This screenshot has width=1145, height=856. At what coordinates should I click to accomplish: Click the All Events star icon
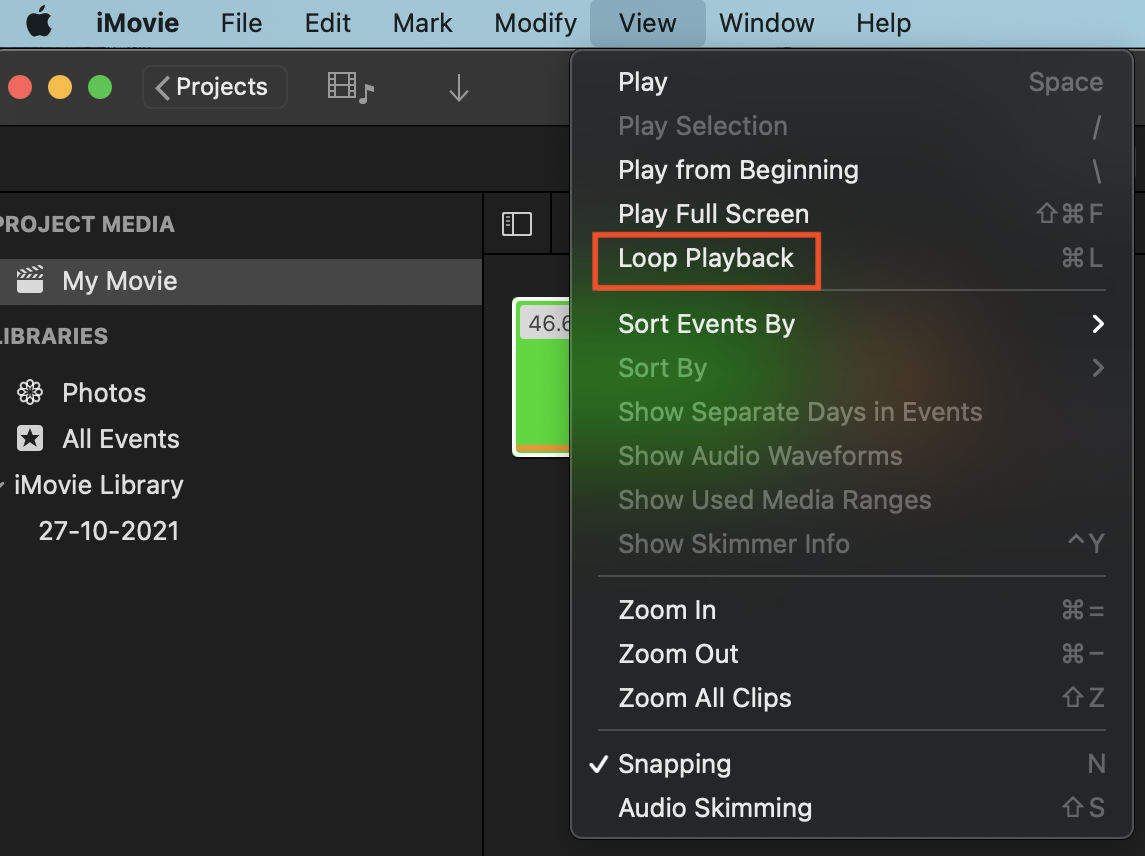tap(30, 439)
